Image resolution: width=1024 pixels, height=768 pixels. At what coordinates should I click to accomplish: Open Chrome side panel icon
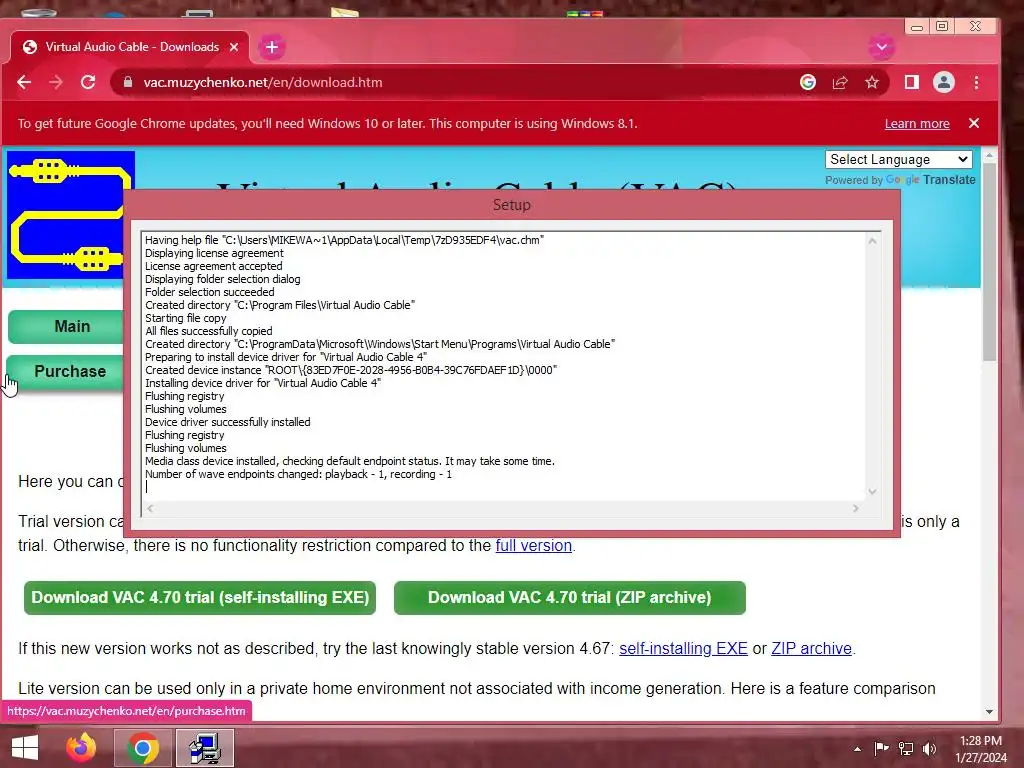pos(912,82)
